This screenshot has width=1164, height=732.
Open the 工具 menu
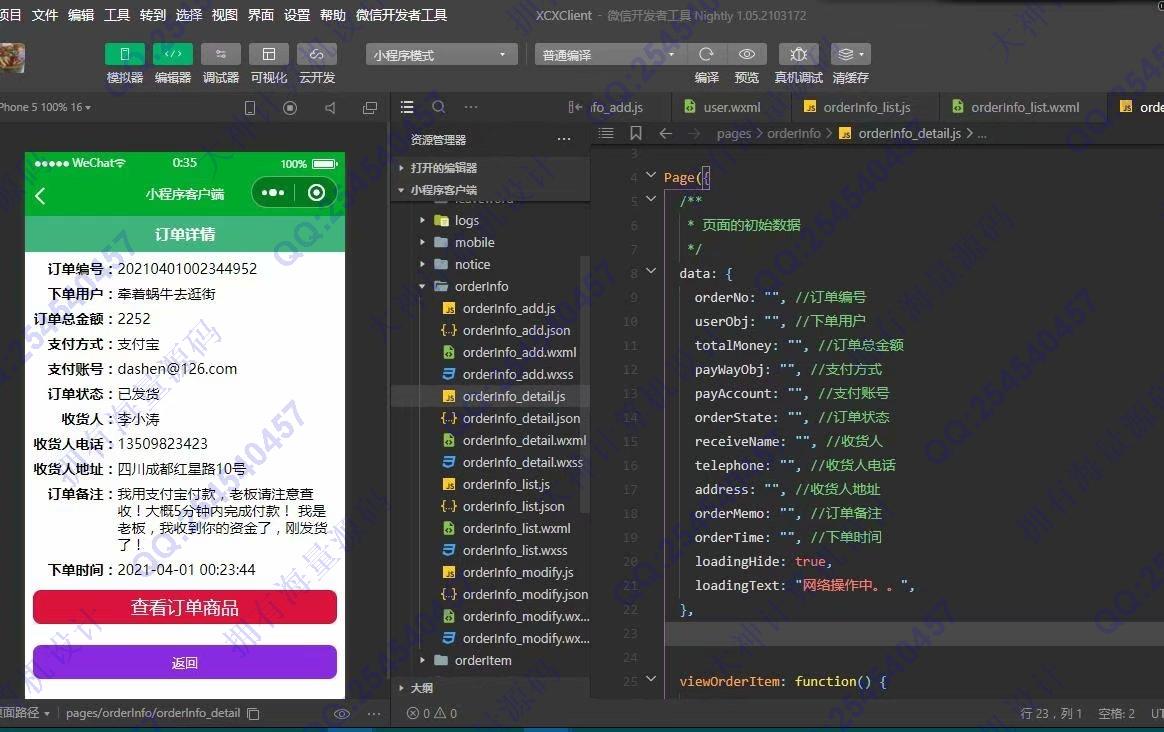[117, 15]
